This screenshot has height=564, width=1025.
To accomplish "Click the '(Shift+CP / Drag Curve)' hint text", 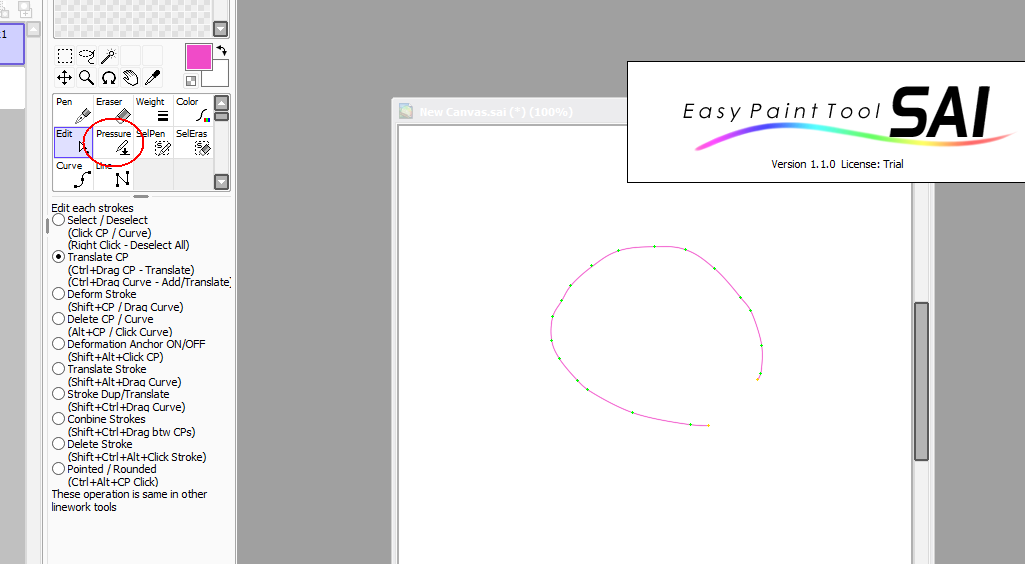I will tap(126, 307).
